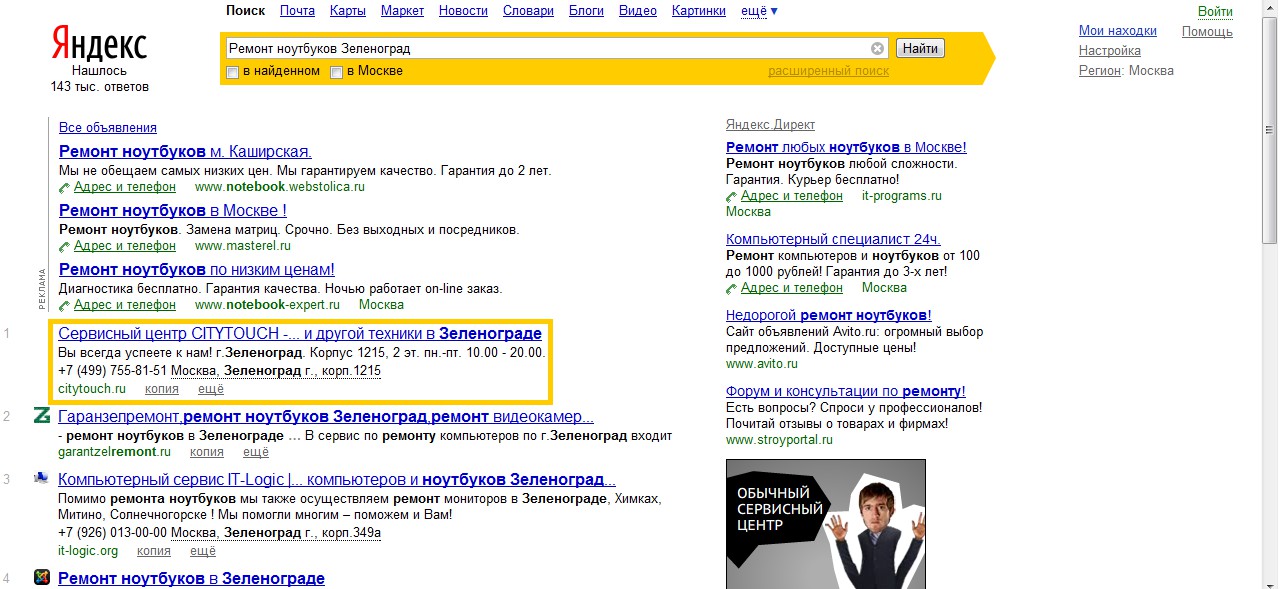Viewport: 1280px width, 589px height.
Task: Click the phone icon under the it-programs.ru ad
Action: (732, 197)
